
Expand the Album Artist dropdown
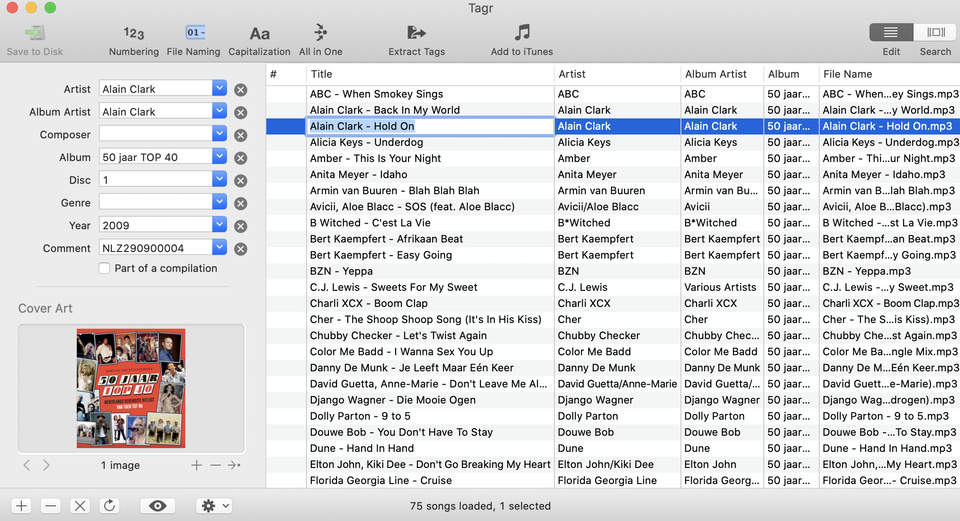tap(220, 111)
